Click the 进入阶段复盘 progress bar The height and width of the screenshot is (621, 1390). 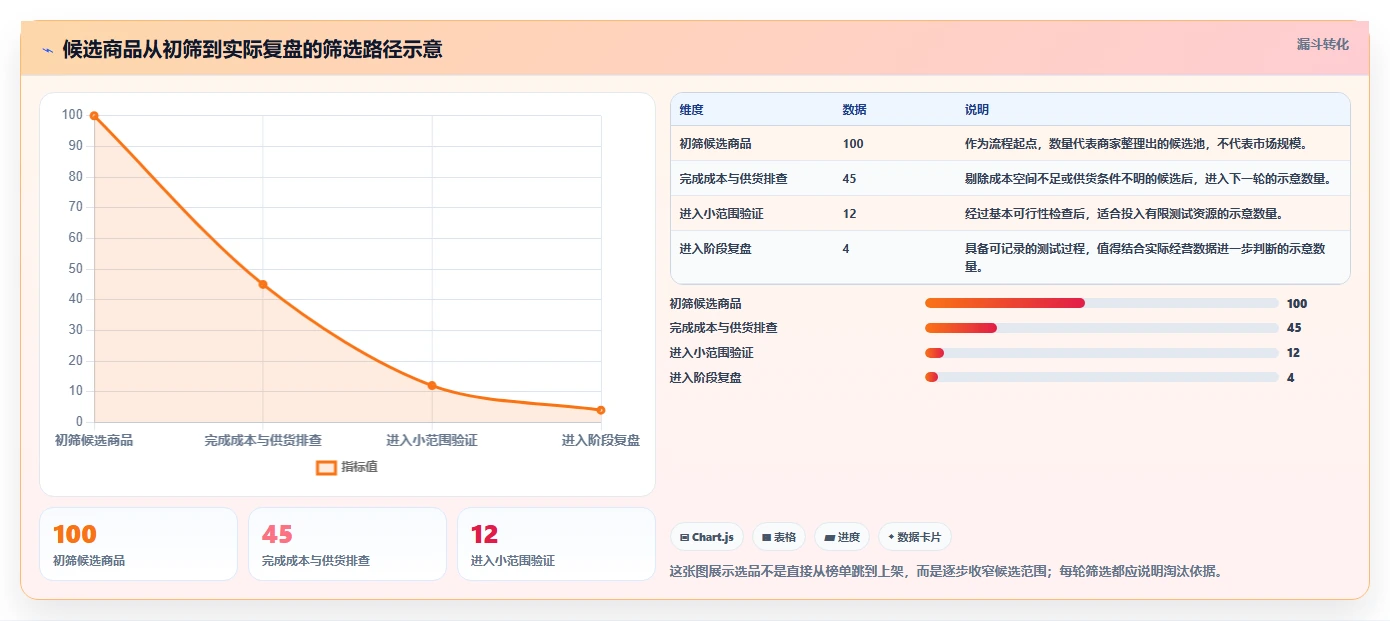click(1101, 377)
